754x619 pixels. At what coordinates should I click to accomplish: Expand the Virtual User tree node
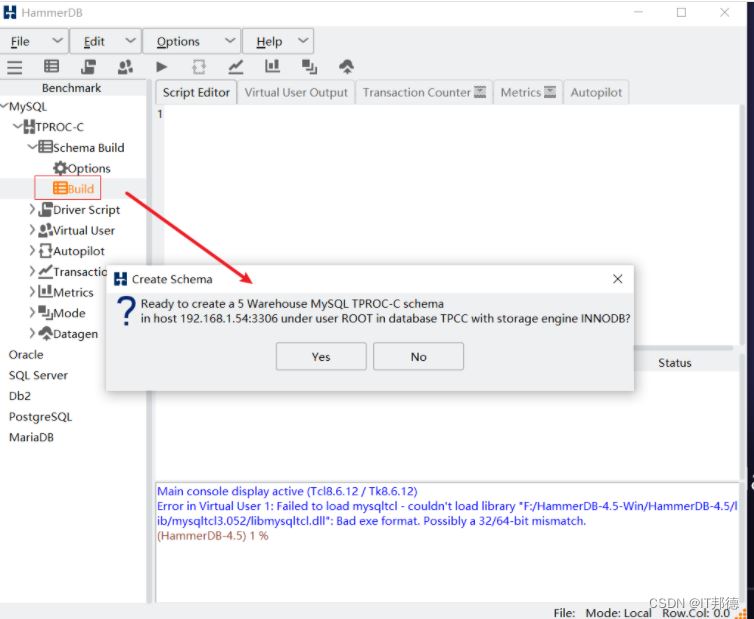click(x=32, y=230)
